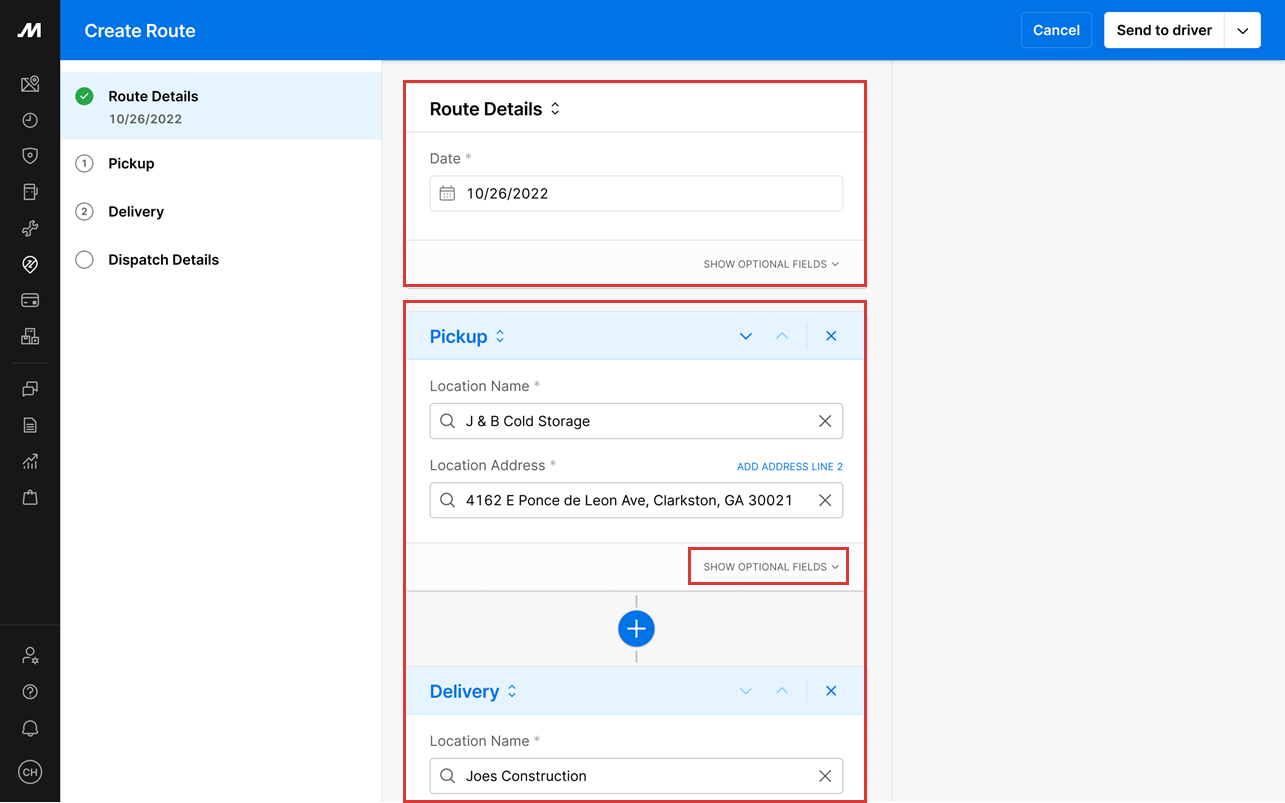Show optional fields in Pickup card
This screenshot has width=1285, height=803.
coord(771,567)
